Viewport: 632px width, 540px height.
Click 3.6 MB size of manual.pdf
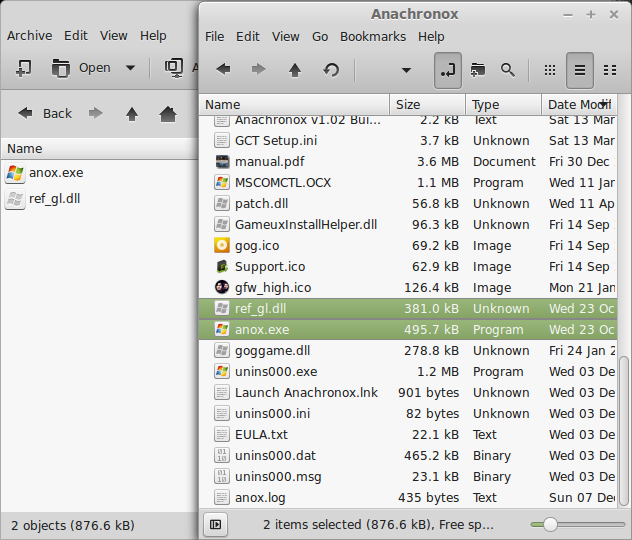tap(438, 162)
